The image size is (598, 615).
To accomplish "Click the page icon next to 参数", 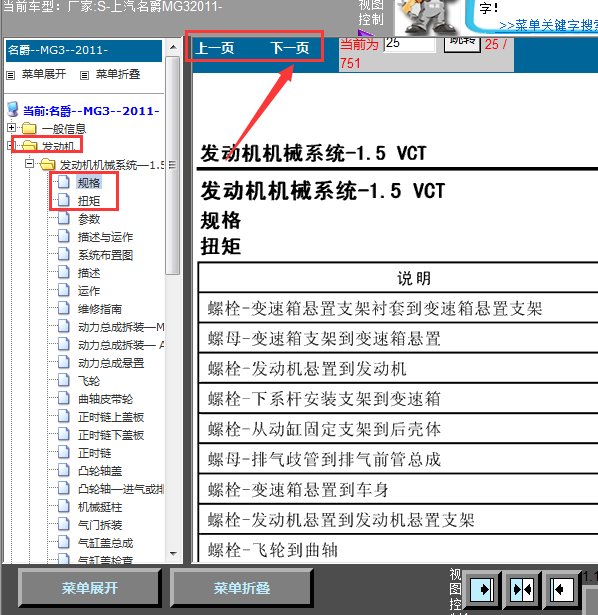I will (64, 218).
